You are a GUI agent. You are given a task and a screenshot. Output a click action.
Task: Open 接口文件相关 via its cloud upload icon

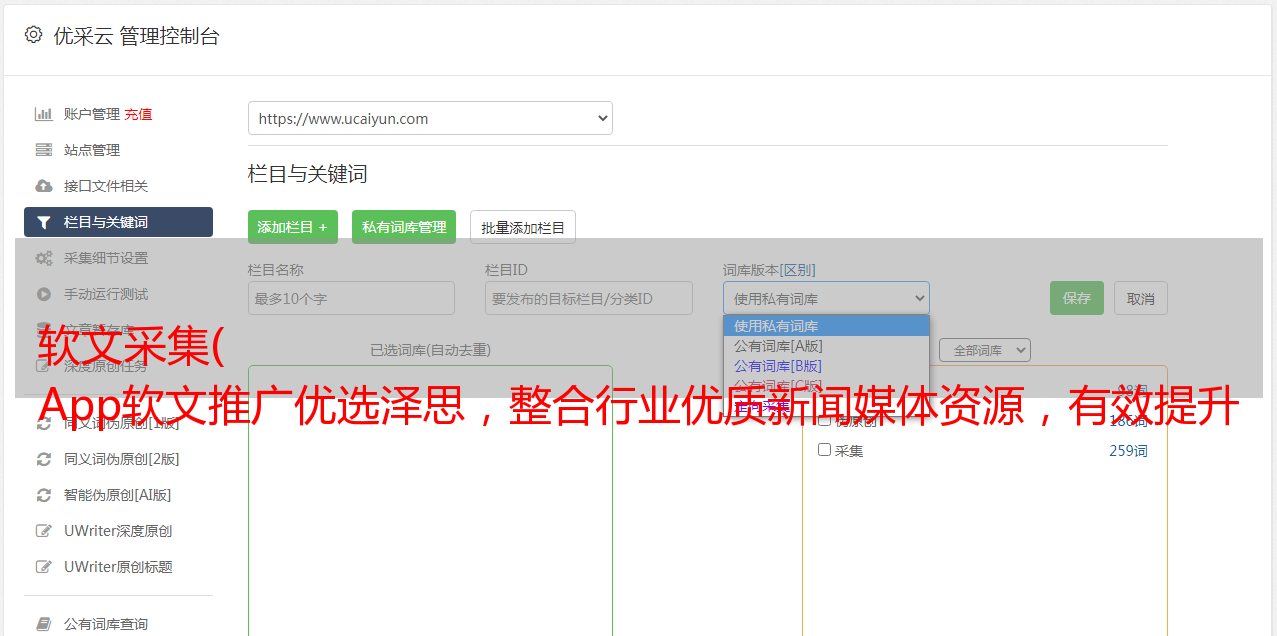point(43,186)
